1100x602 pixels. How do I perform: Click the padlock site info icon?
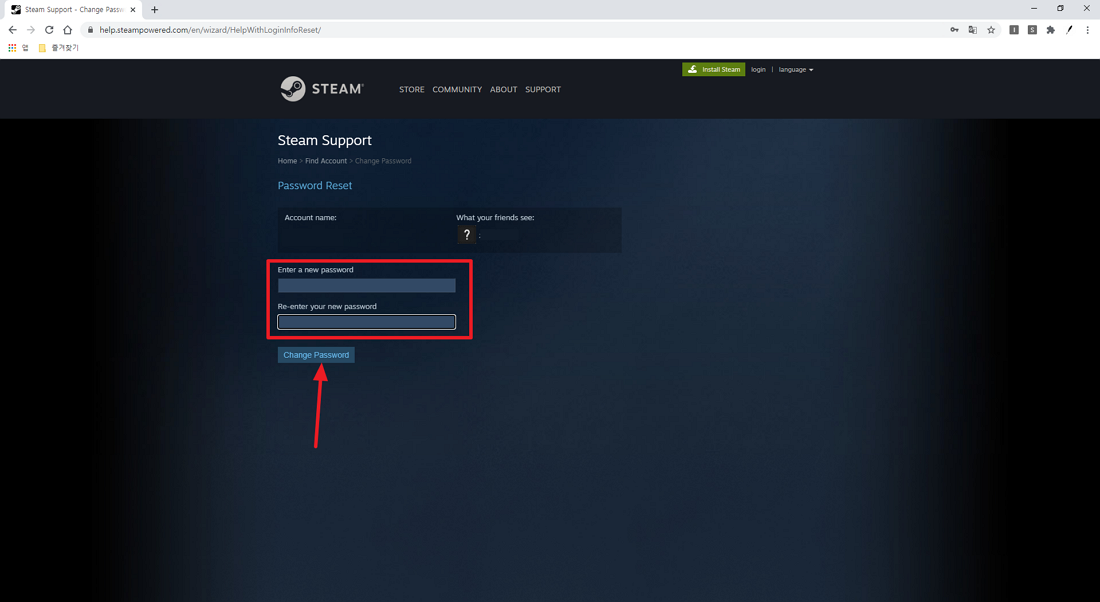coord(90,29)
